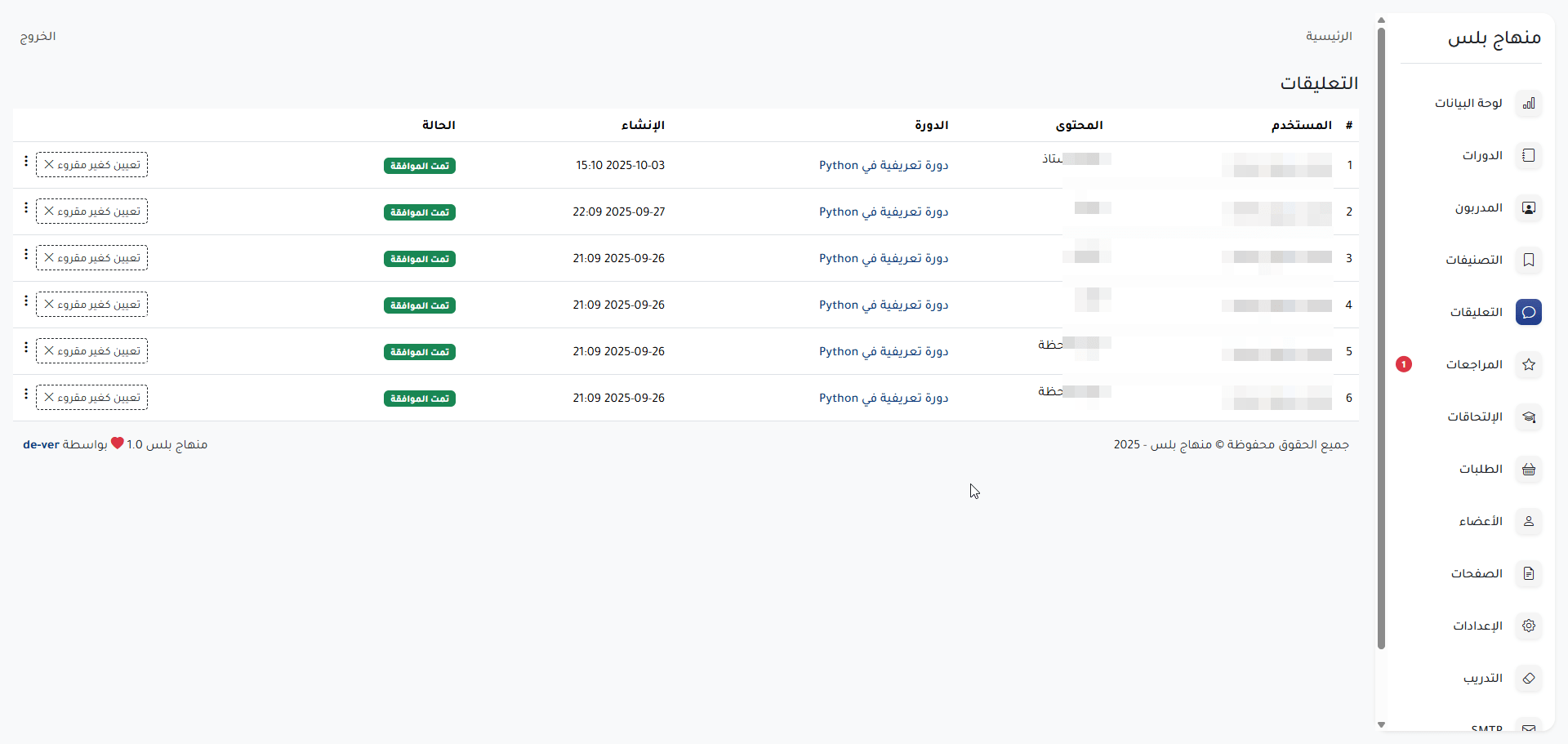Viewport: 1568px width, 744px height.
Task: Open the dashboard bar chart icon
Action: coord(1528,103)
